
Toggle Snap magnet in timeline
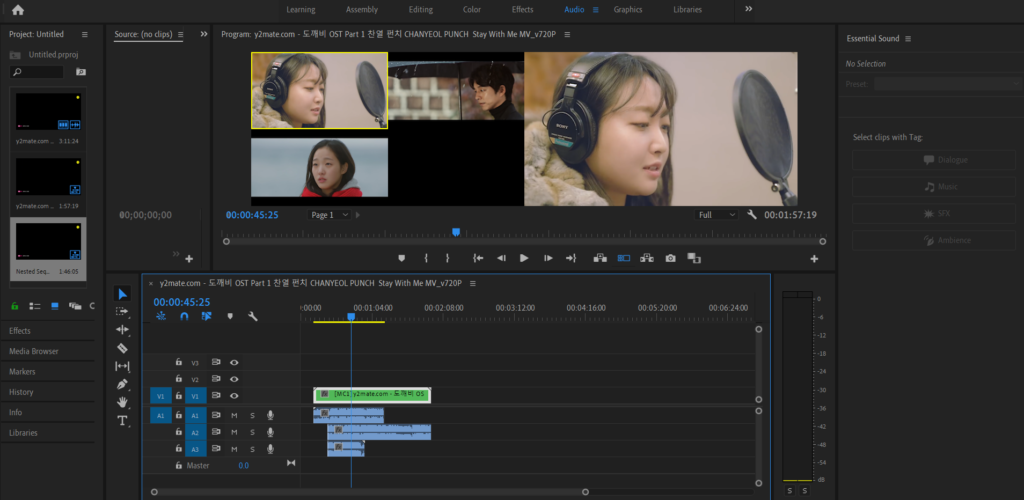click(184, 316)
